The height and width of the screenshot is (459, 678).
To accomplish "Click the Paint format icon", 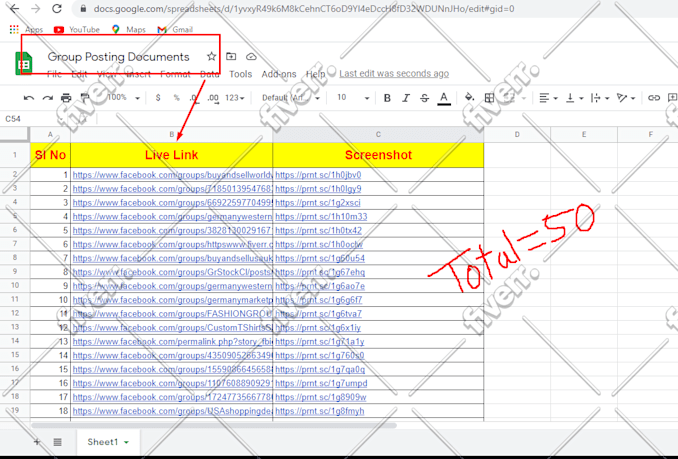I will (85, 98).
